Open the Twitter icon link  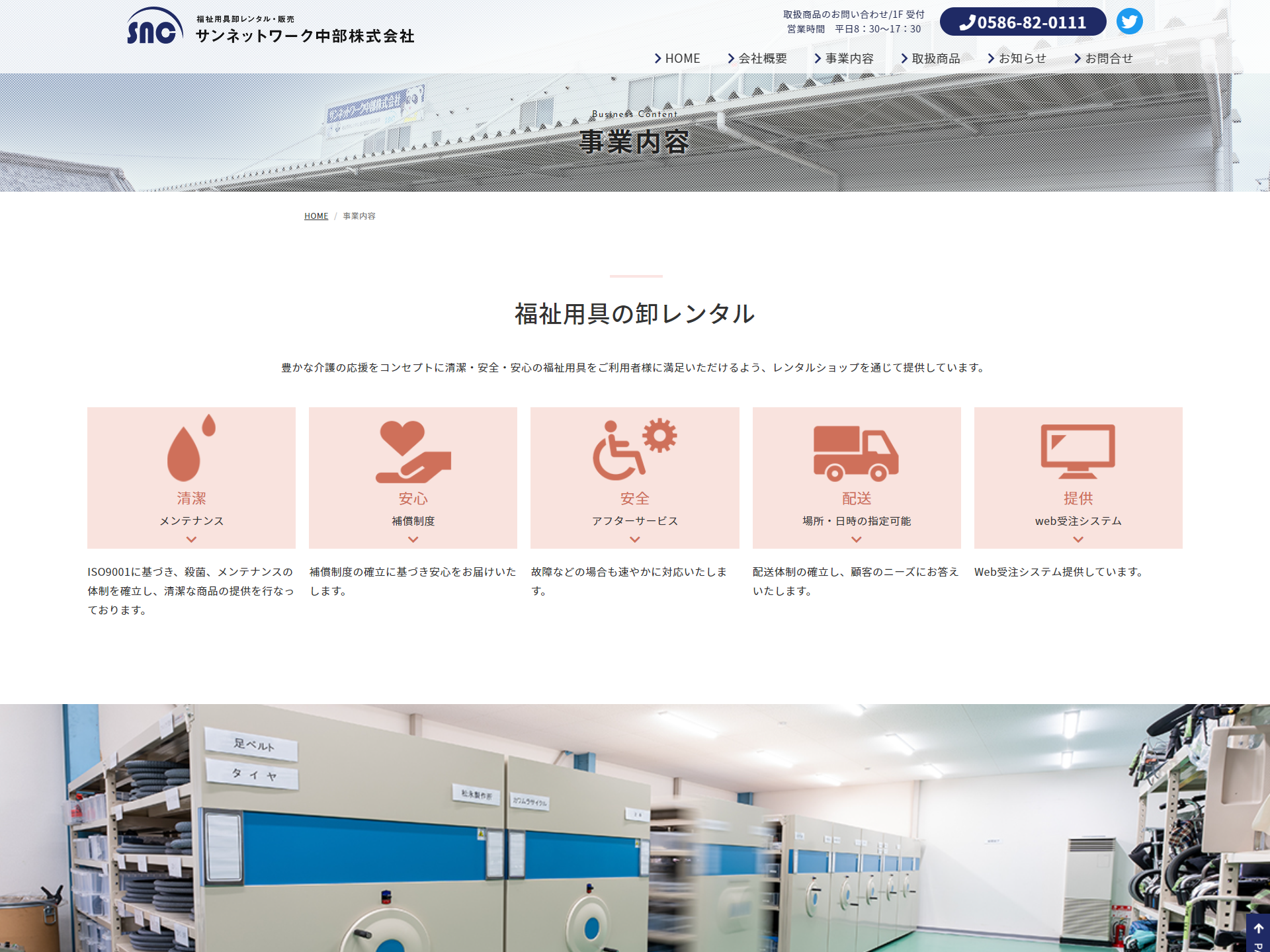click(x=1129, y=21)
